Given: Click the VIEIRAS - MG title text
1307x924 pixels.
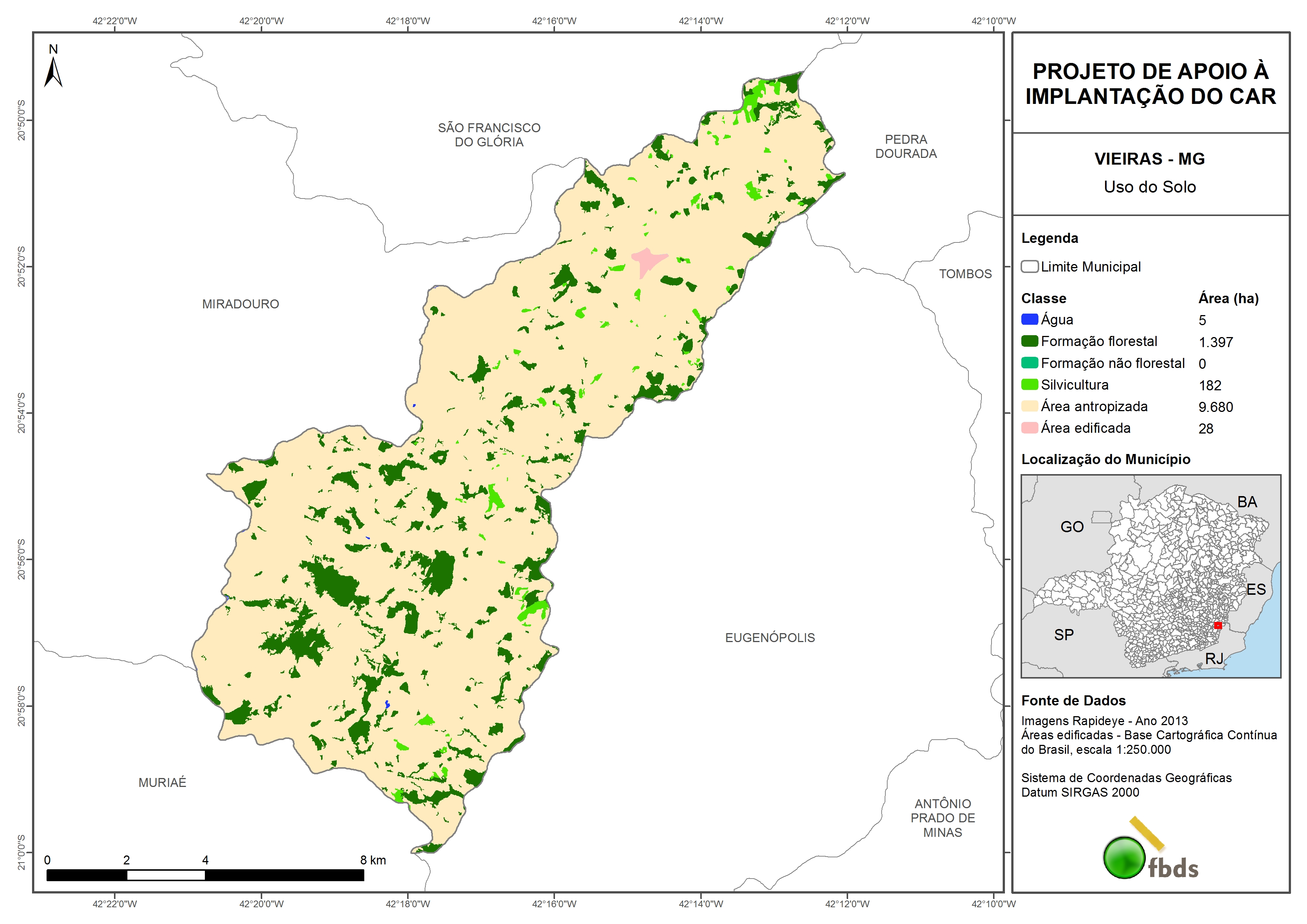Looking at the screenshot, I should pos(1149,159).
